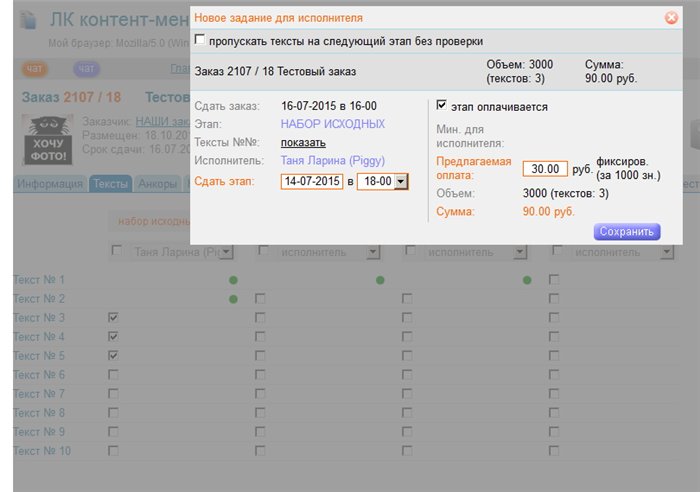Click Текст № 1 first column green dot
Image resolution: width=700 pixels, height=492 pixels.
(x=233, y=280)
